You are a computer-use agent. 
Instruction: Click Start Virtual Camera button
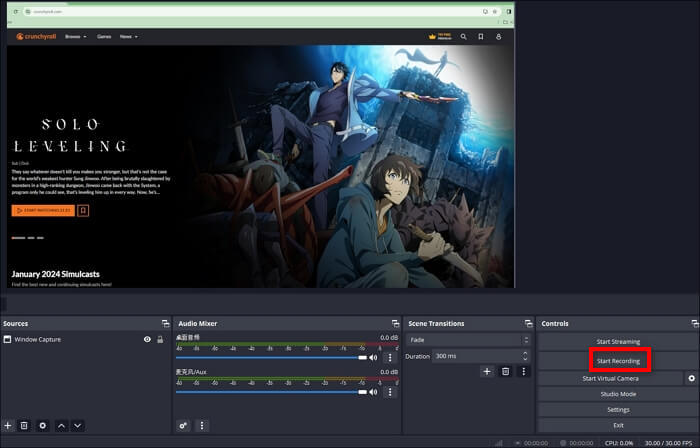click(x=611, y=378)
